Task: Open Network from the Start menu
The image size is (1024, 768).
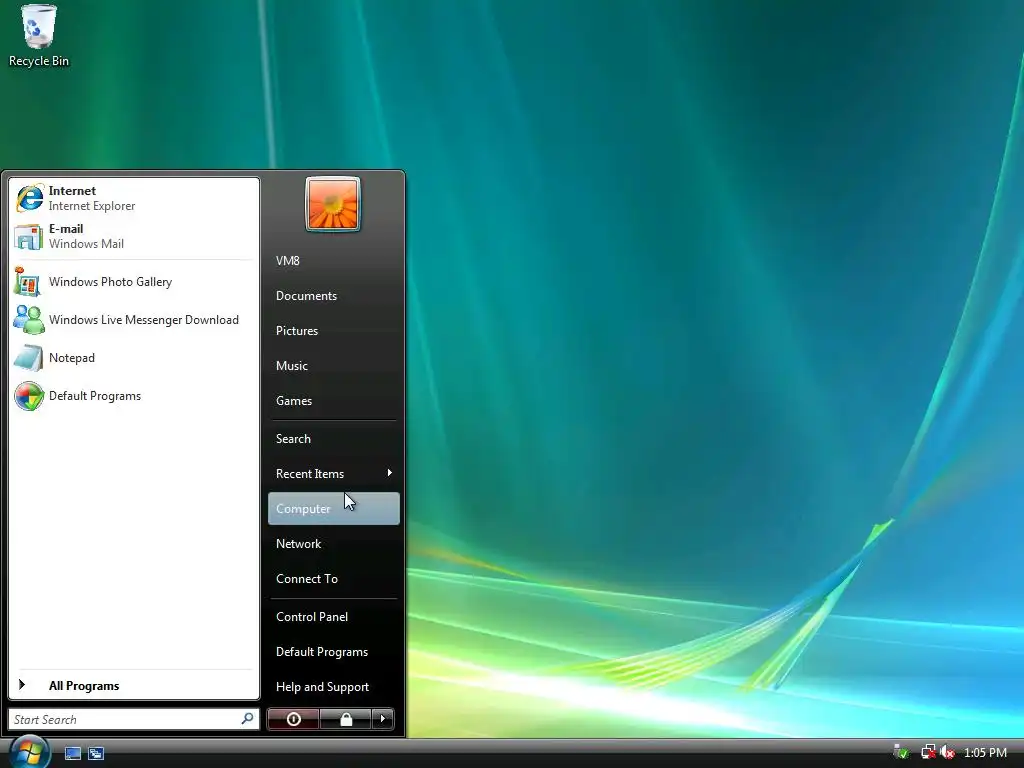Action: [x=298, y=544]
